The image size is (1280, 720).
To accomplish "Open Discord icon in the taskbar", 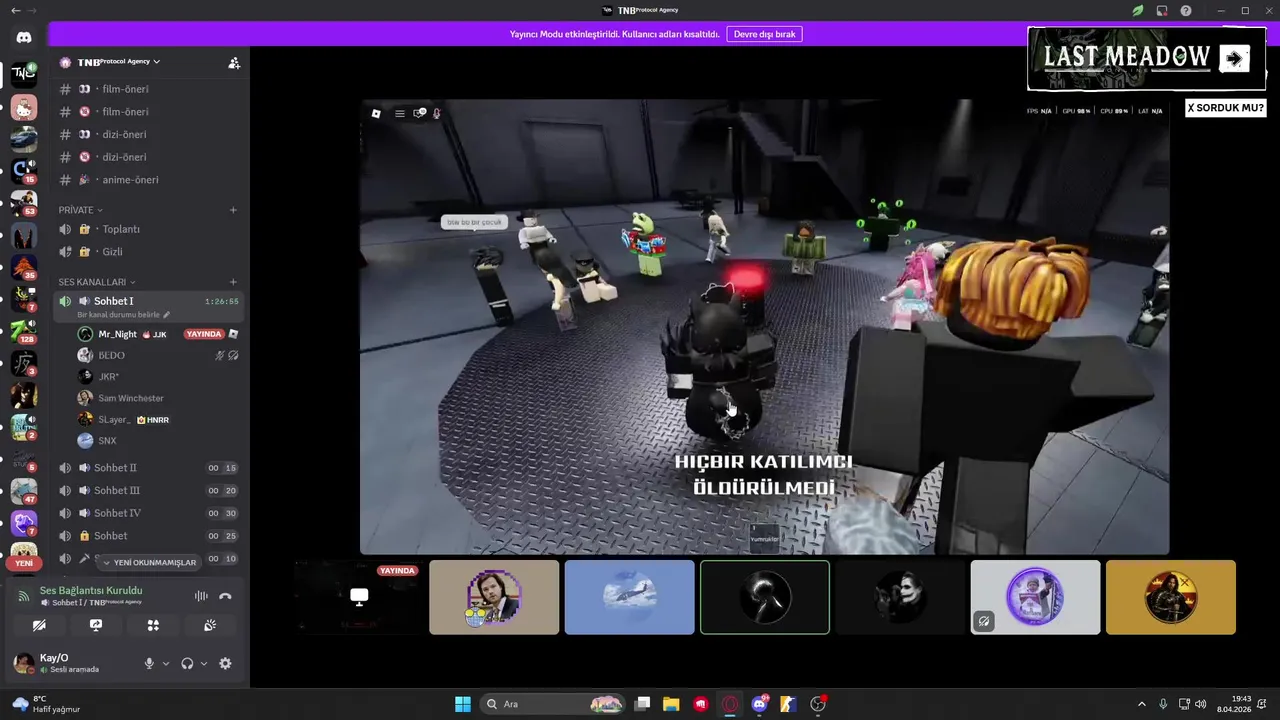I will tap(759, 704).
